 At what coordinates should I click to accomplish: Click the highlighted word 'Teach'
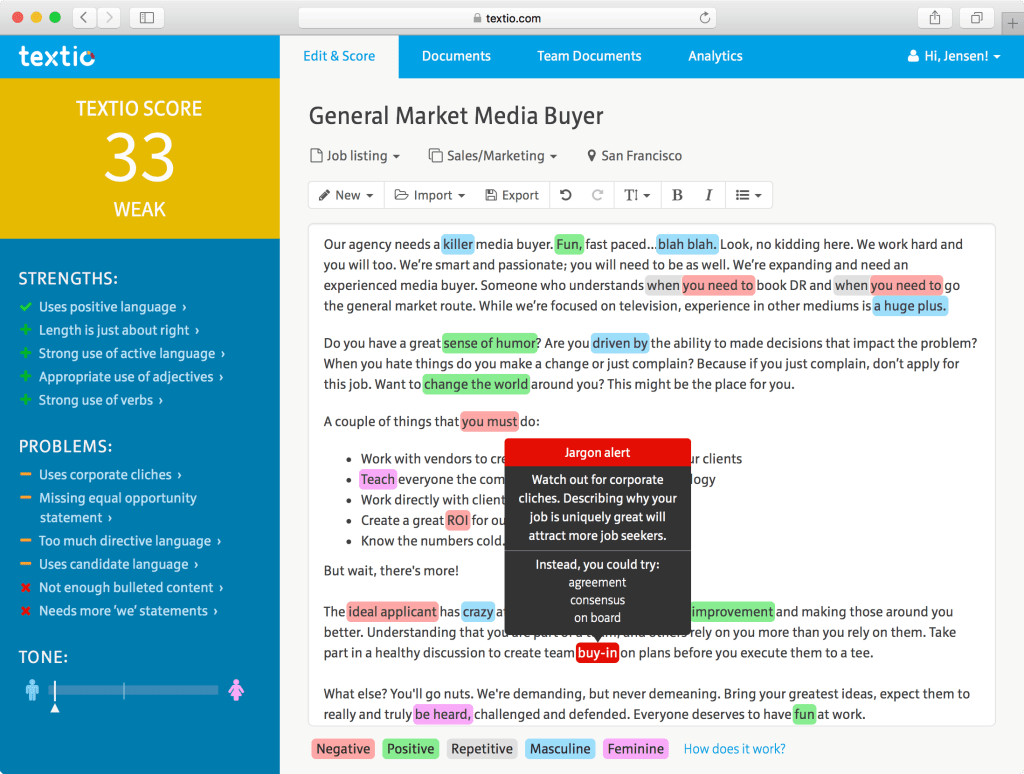point(378,479)
